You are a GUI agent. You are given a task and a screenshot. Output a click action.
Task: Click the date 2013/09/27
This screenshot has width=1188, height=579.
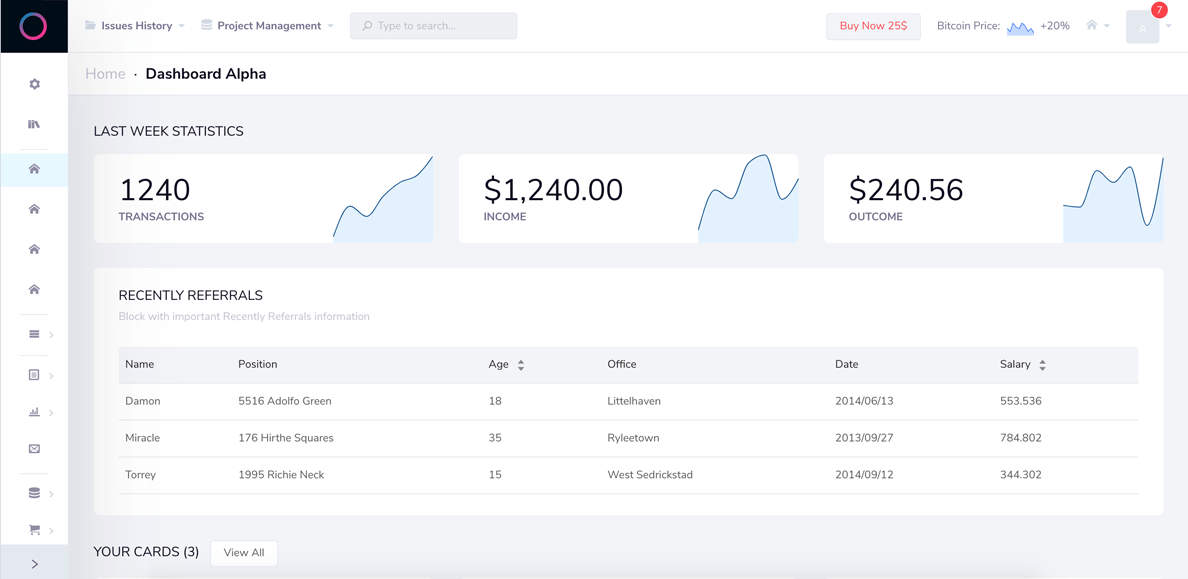(x=864, y=437)
